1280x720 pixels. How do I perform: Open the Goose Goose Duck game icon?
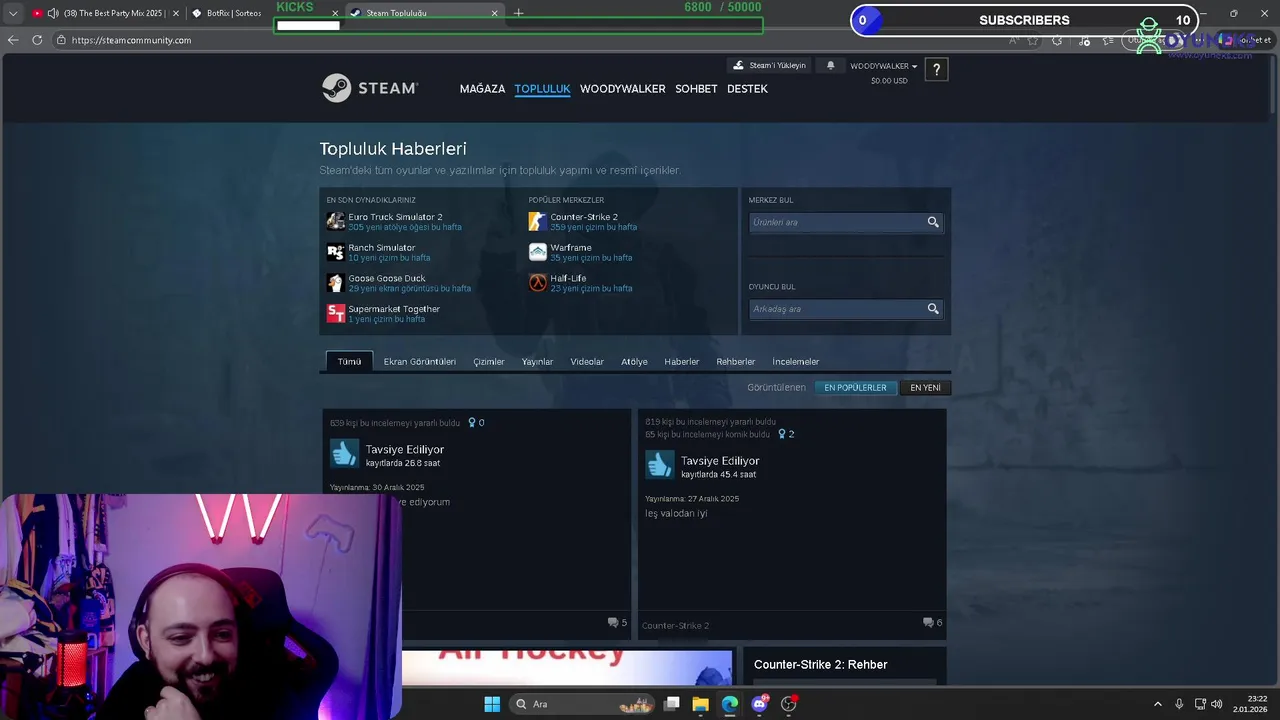[336, 283]
